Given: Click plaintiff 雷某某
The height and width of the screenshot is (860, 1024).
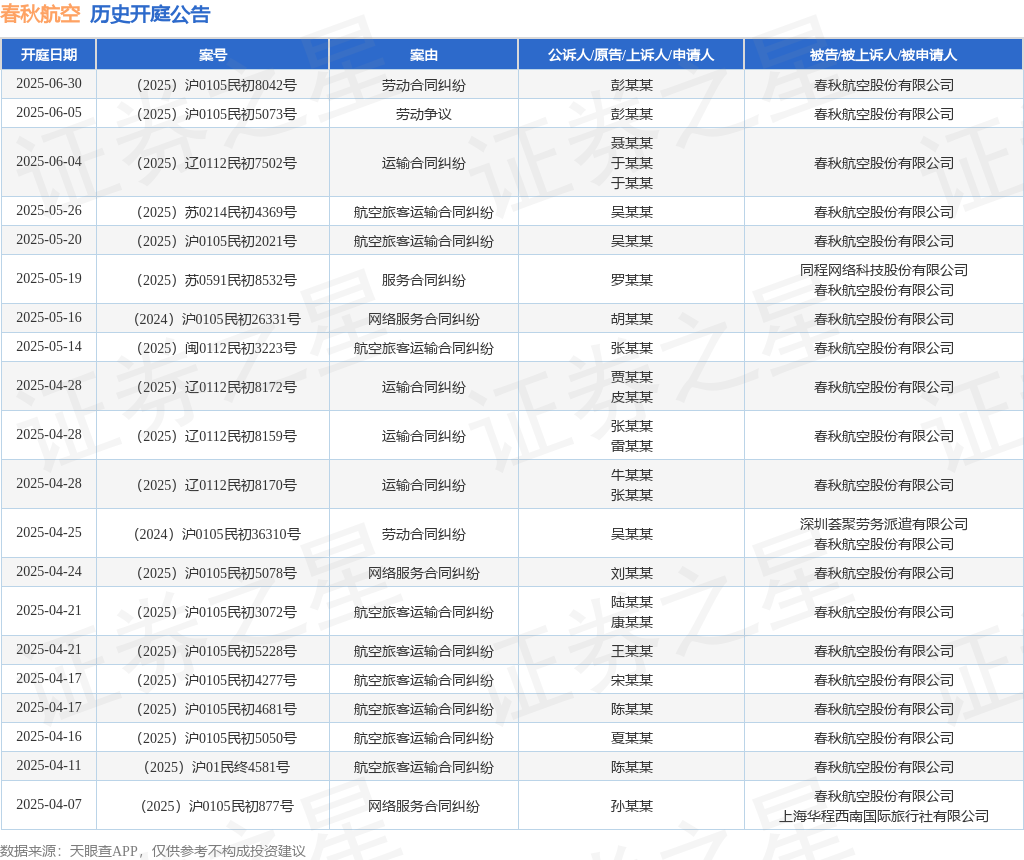Looking at the screenshot, I should 632,446.
